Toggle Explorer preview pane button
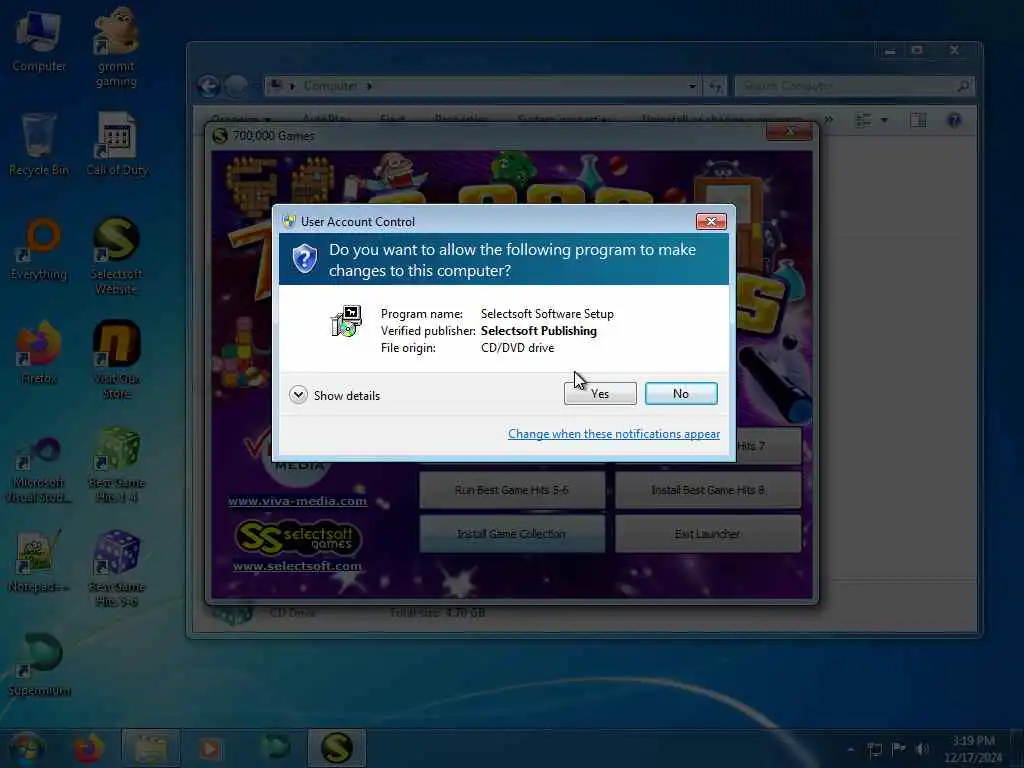This screenshot has height=768, width=1024. coord(918,120)
